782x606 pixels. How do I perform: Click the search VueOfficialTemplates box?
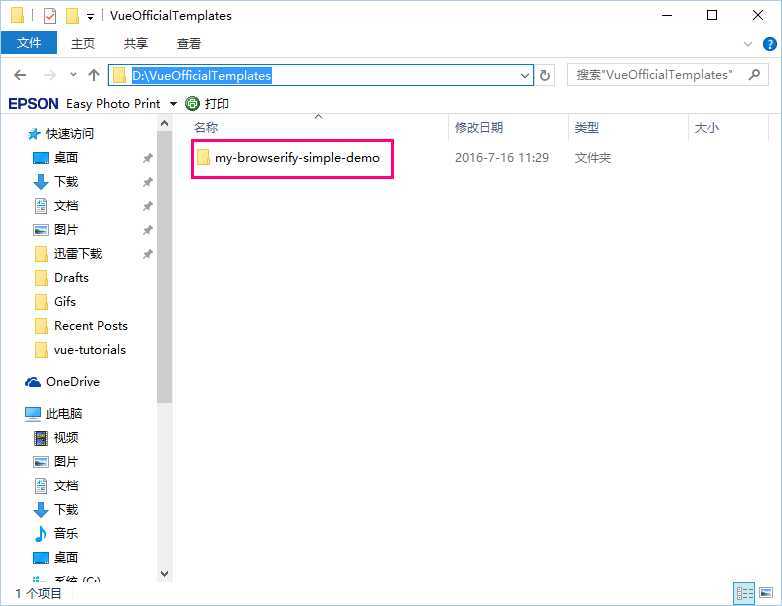(667, 75)
